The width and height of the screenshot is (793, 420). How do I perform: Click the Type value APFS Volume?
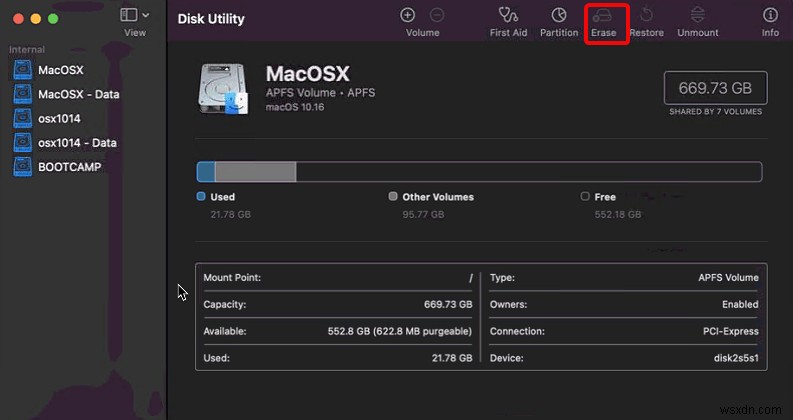tap(728, 278)
